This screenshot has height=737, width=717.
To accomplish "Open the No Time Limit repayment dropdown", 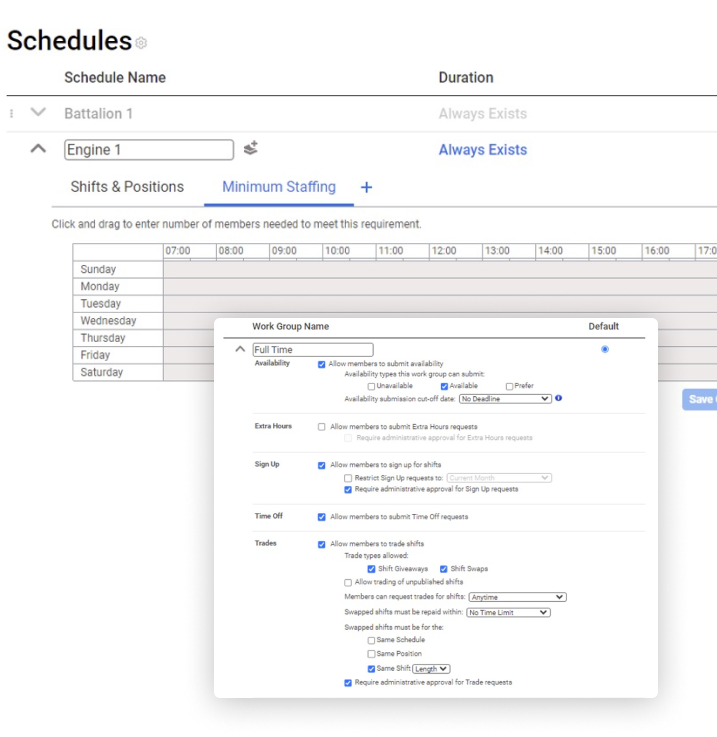I will 508,612.
